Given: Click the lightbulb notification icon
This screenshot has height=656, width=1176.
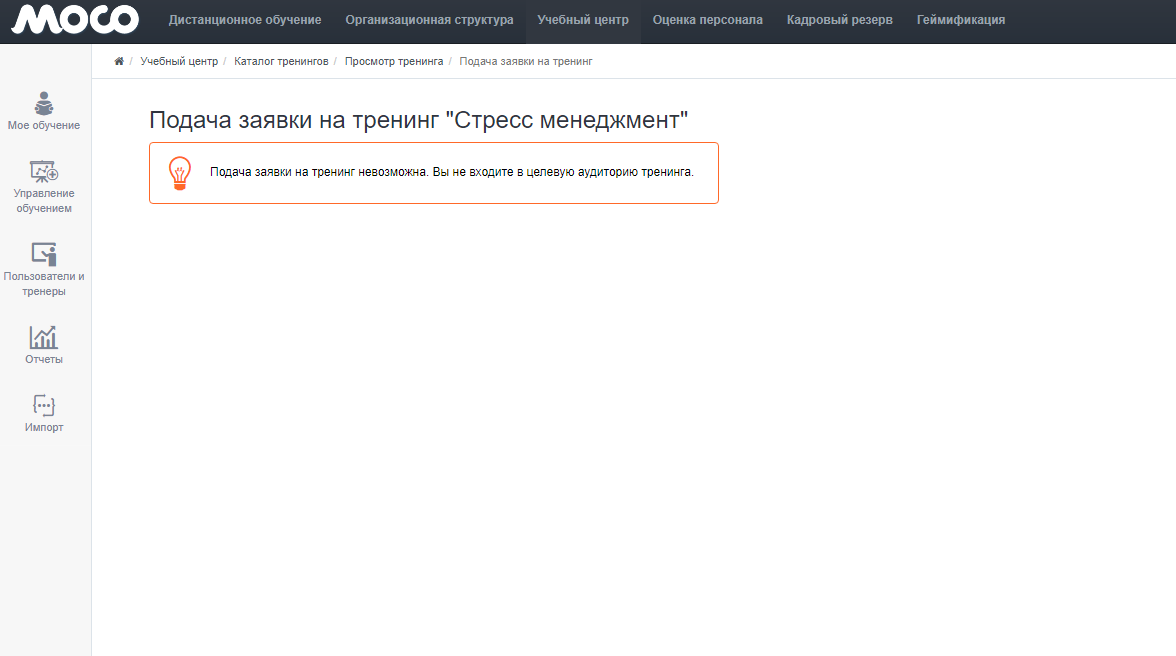Looking at the screenshot, I should tap(179, 173).
